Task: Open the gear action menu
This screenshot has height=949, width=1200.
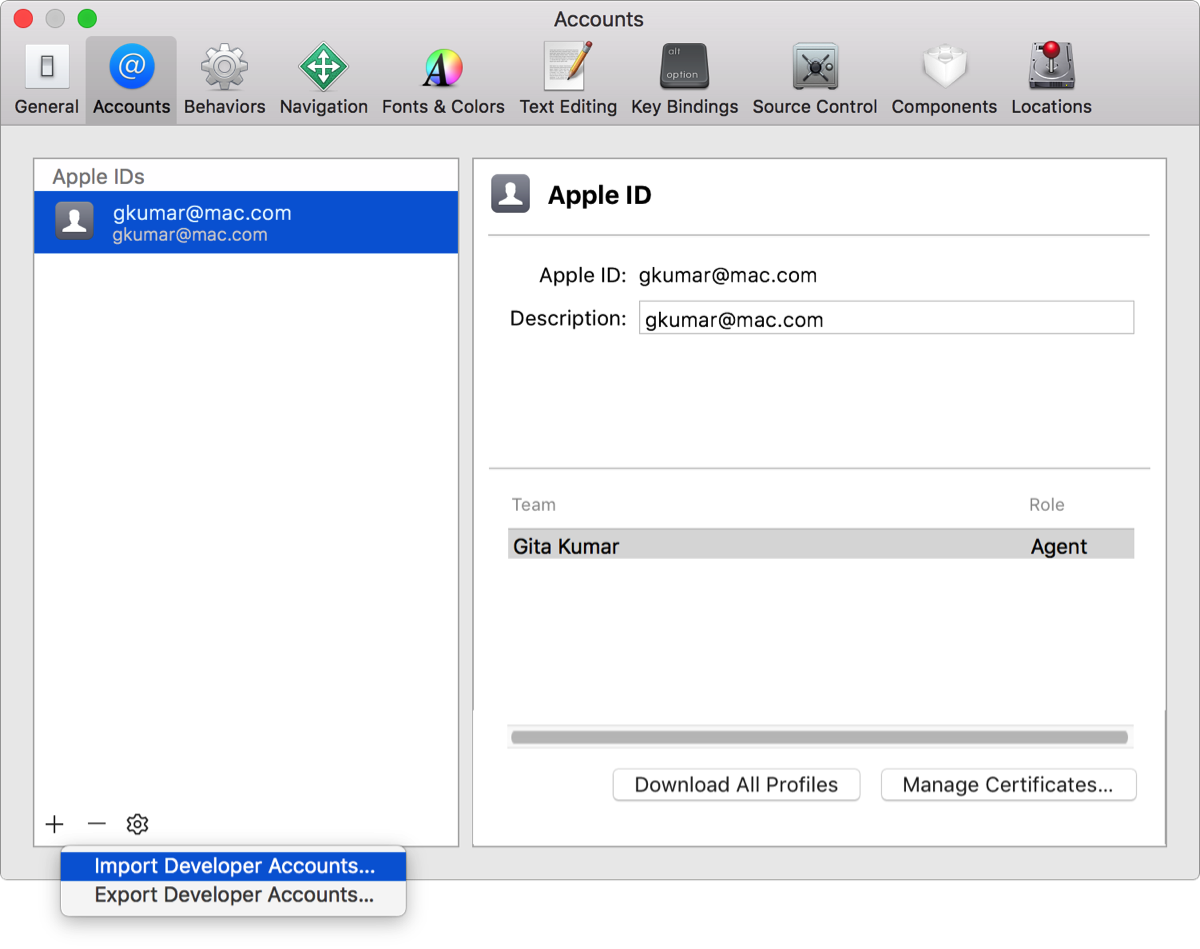Action: tap(137, 824)
